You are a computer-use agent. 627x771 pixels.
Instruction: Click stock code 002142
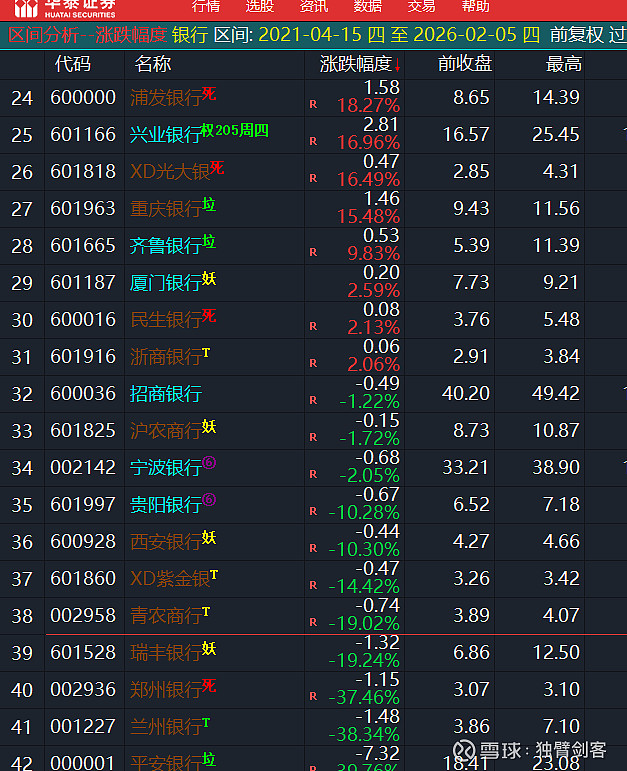(x=83, y=467)
